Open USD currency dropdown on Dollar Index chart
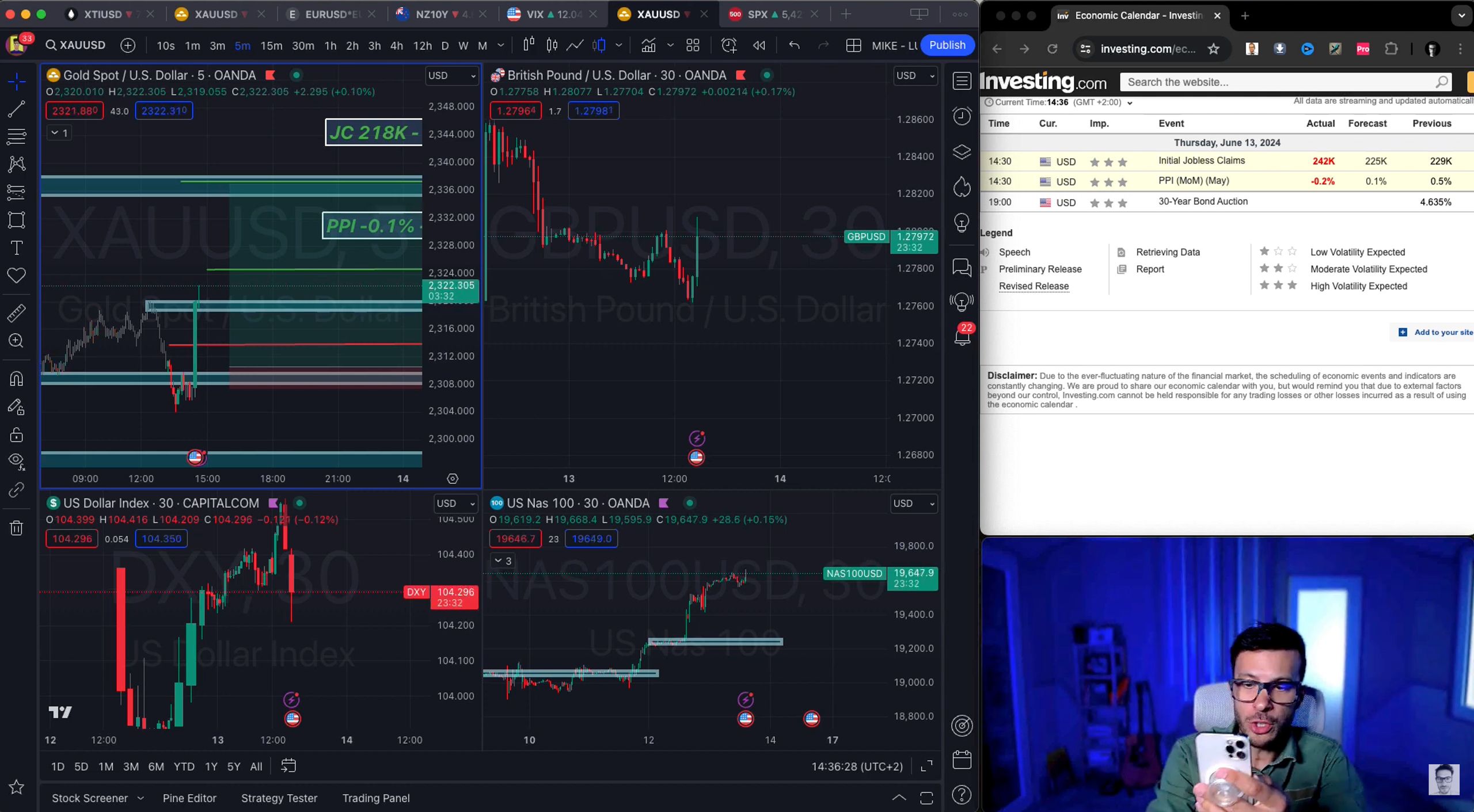Image resolution: width=1474 pixels, height=812 pixels. [456, 504]
